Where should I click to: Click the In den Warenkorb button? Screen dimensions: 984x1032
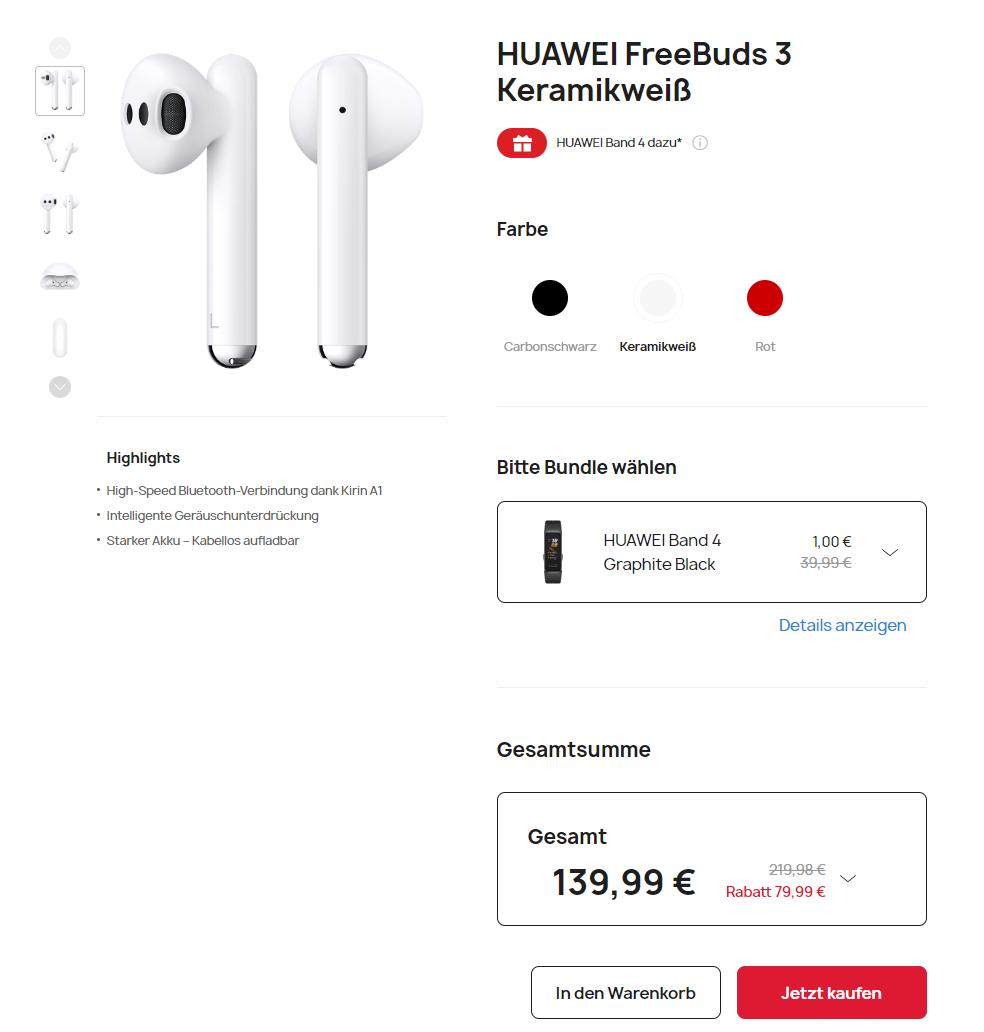(x=625, y=993)
